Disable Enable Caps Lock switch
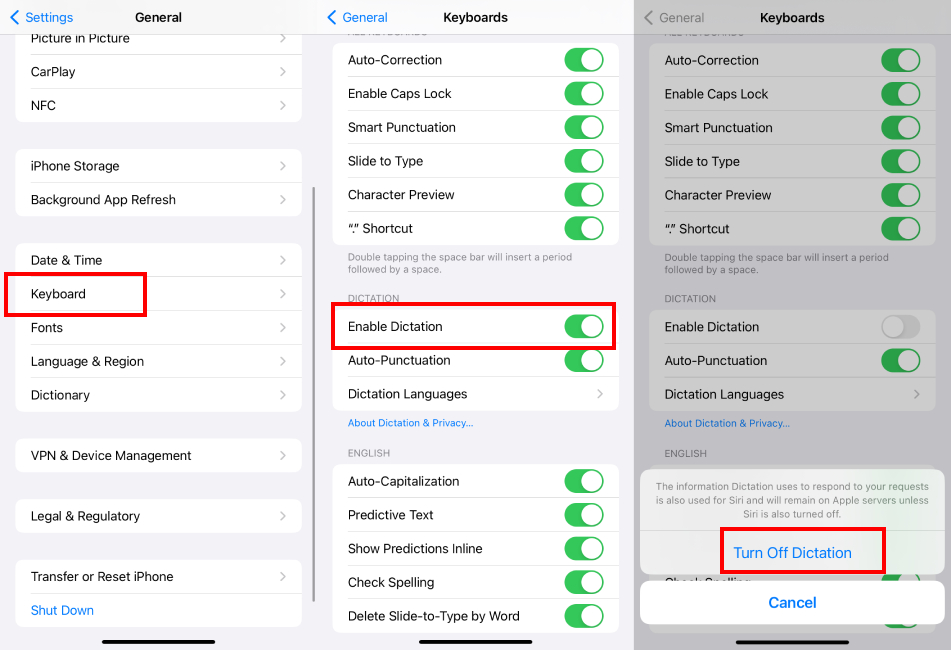 pyautogui.click(x=584, y=93)
